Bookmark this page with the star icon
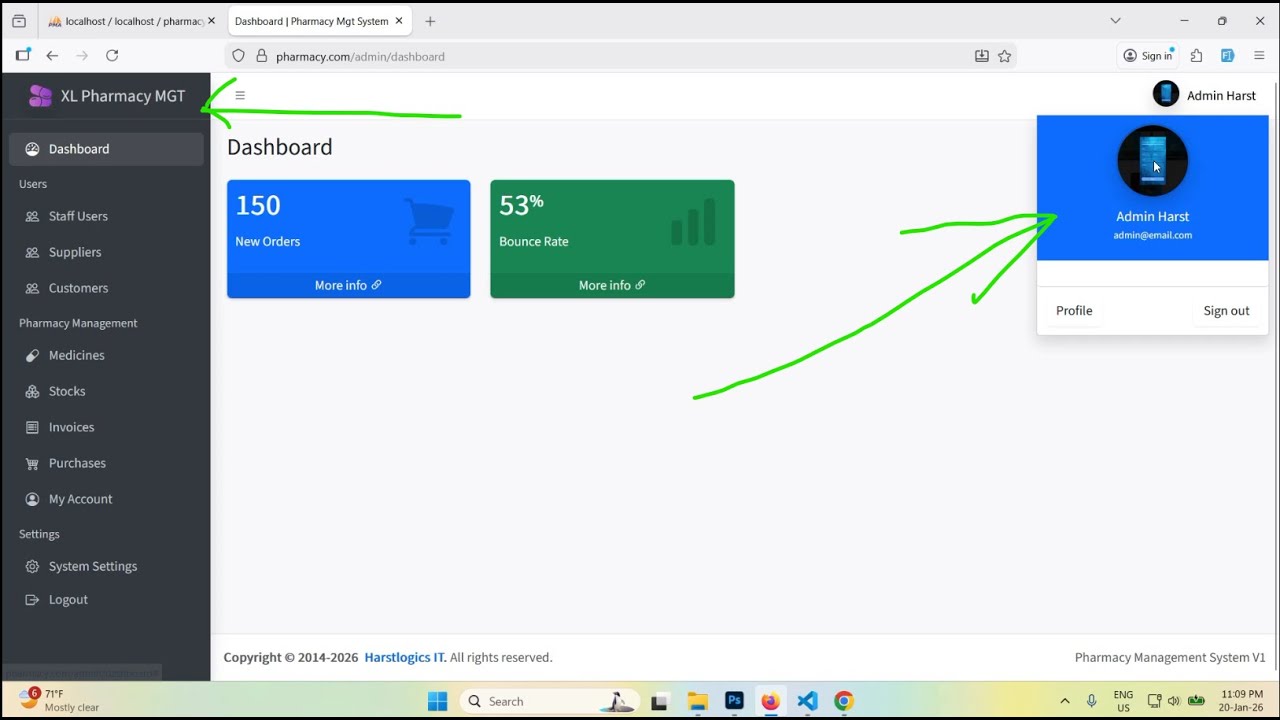1280x720 pixels. click(1005, 56)
